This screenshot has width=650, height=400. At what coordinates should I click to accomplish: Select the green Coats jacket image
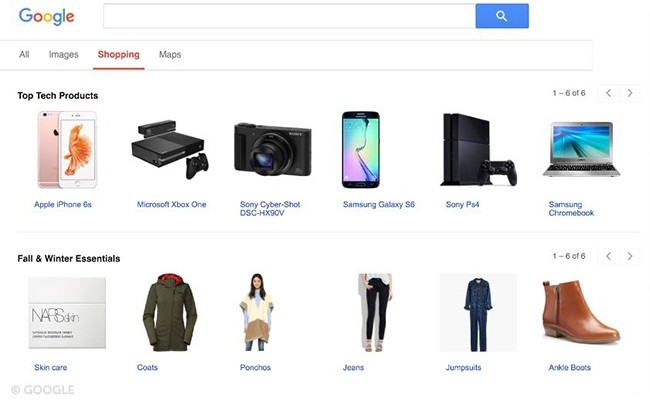pos(170,312)
